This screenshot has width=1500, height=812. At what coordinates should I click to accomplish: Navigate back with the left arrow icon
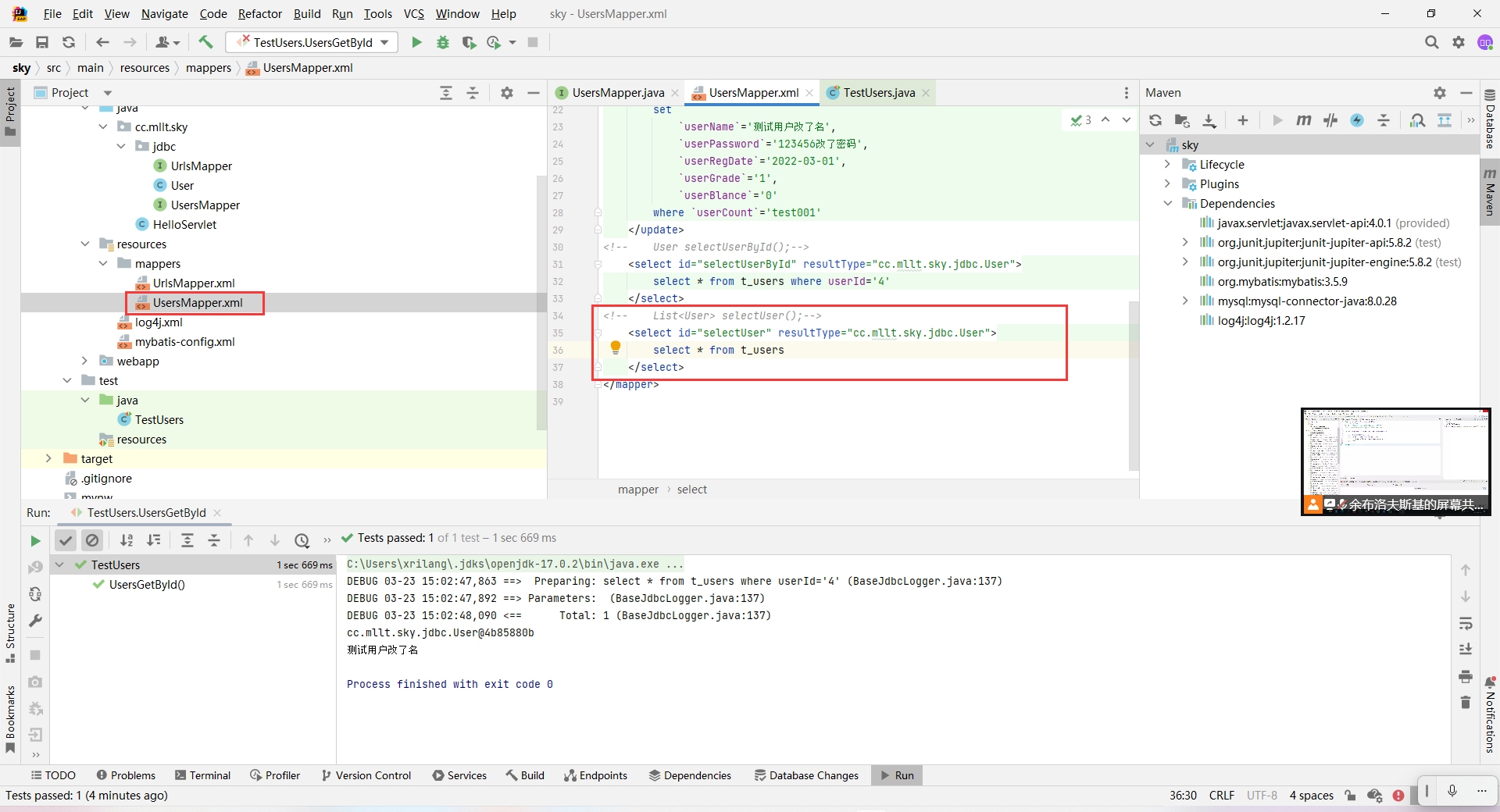(x=102, y=42)
